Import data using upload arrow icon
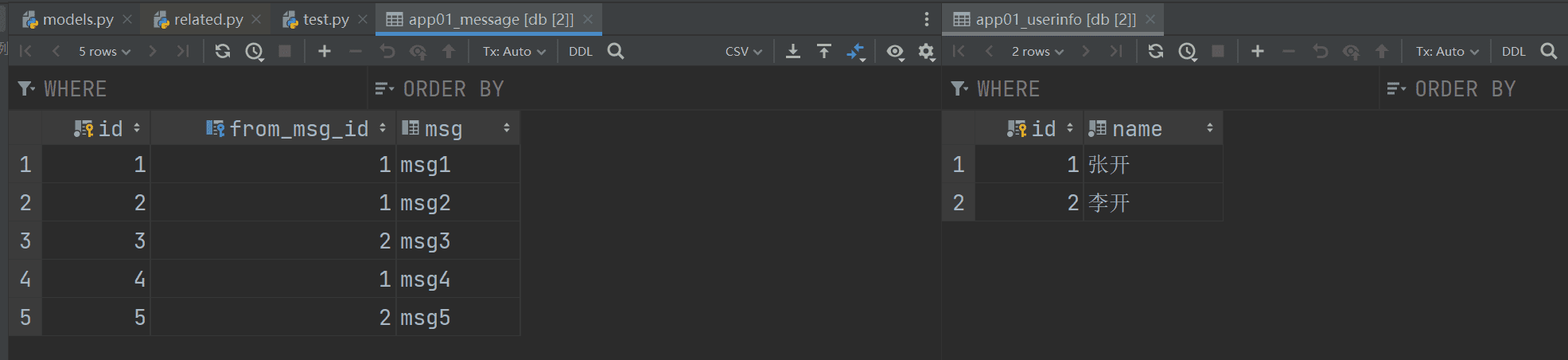Viewport: 1568px width, 360px height. click(x=824, y=51)
